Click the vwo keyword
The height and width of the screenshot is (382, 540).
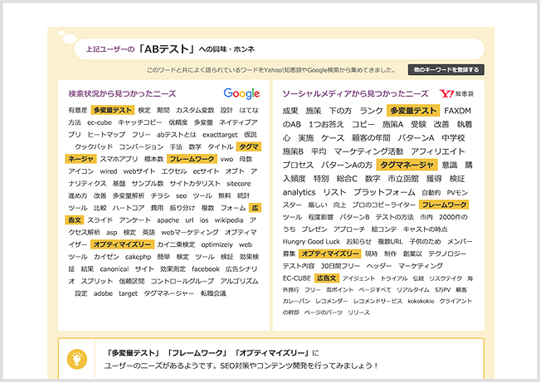click(227, 159)
